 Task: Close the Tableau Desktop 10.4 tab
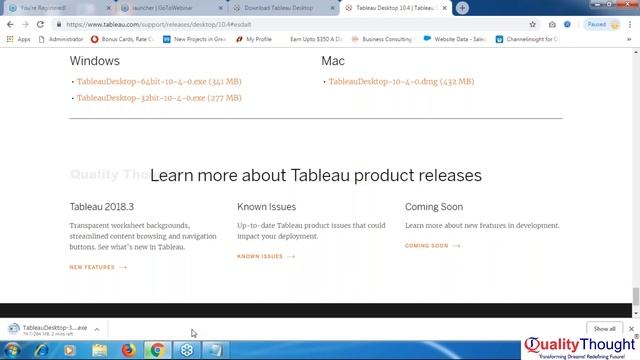(444, 8)
